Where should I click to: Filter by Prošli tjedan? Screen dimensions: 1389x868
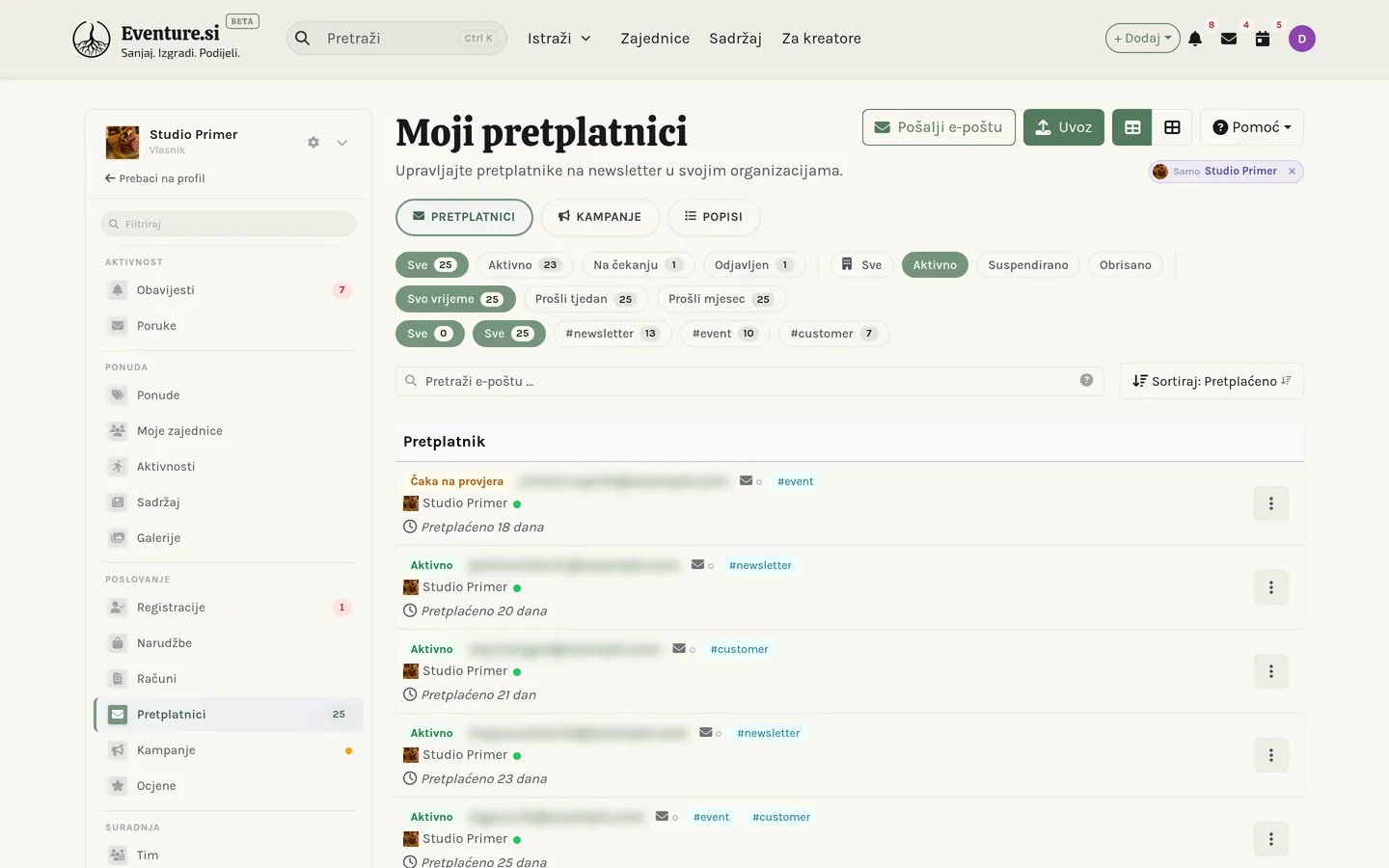586,299
